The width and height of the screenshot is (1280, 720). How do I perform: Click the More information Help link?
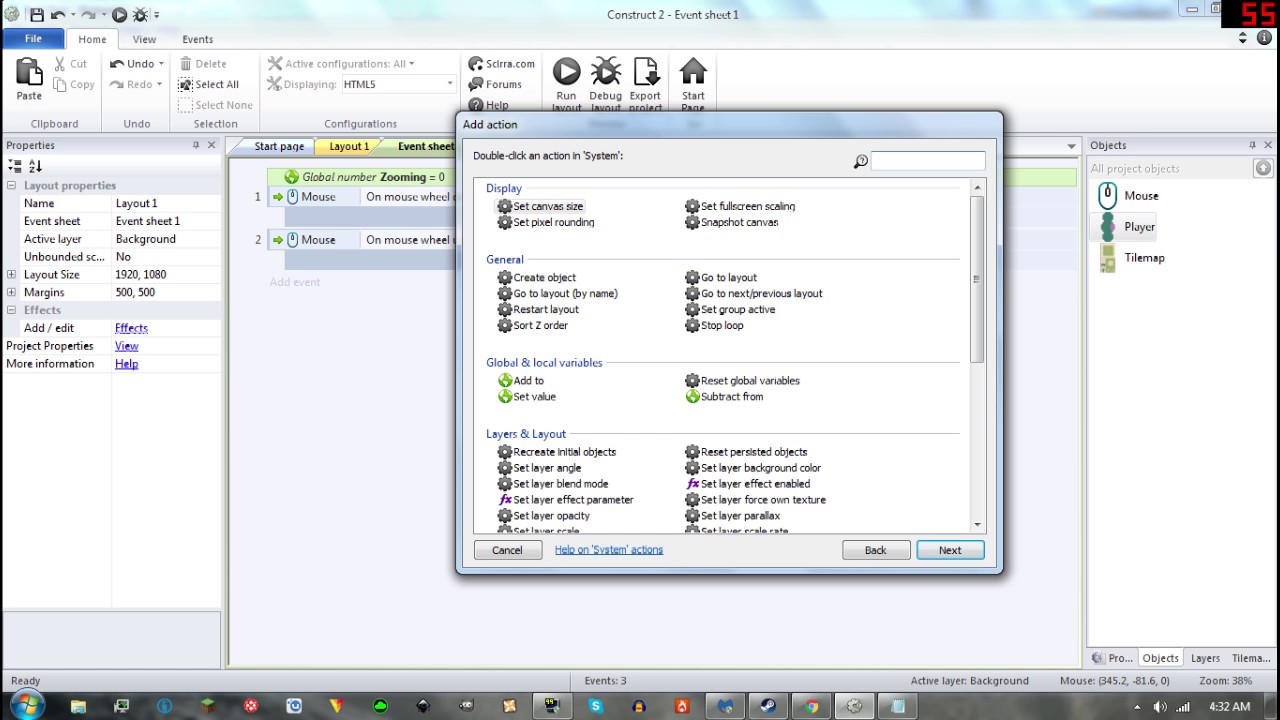126,364
